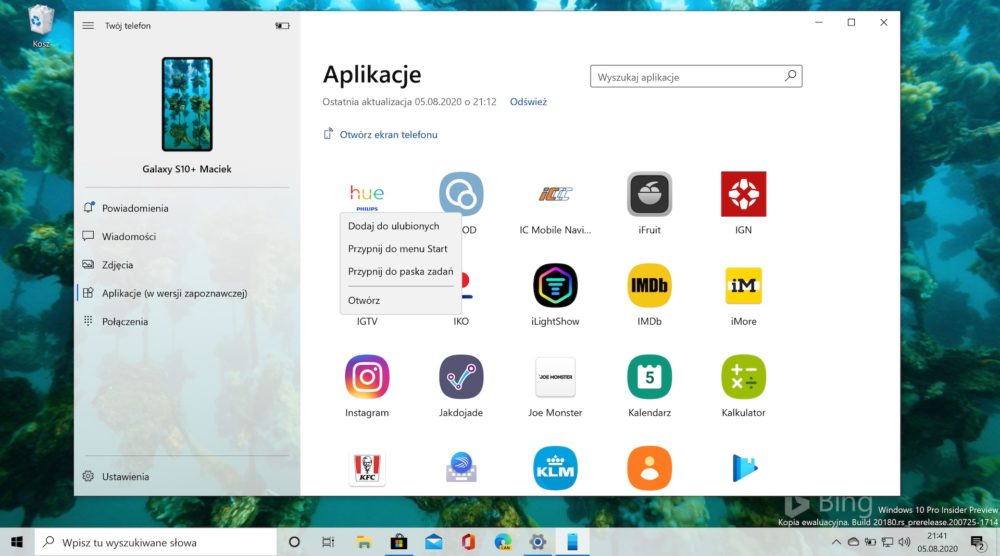1000x556 pixels.
Task: Open Mail app from the taskbar
Action: 434,542
